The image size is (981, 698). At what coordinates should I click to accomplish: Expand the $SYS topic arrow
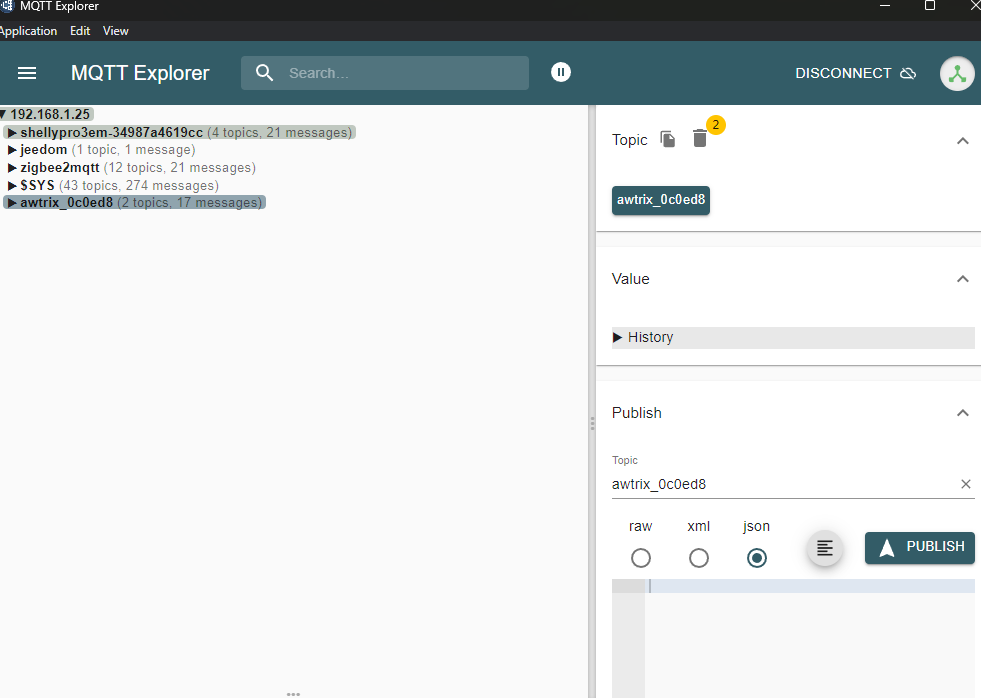12,186
